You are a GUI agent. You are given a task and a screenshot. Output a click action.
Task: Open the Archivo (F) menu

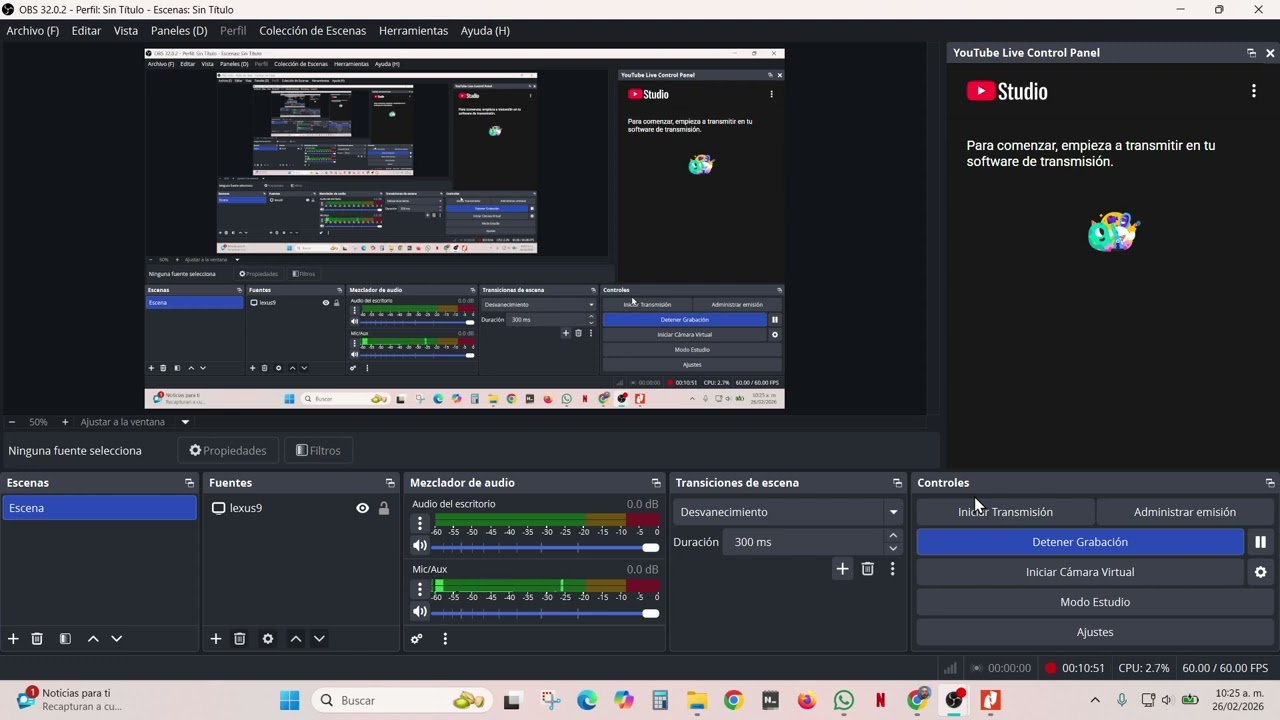pyautogui.click(x=33, y=31)
